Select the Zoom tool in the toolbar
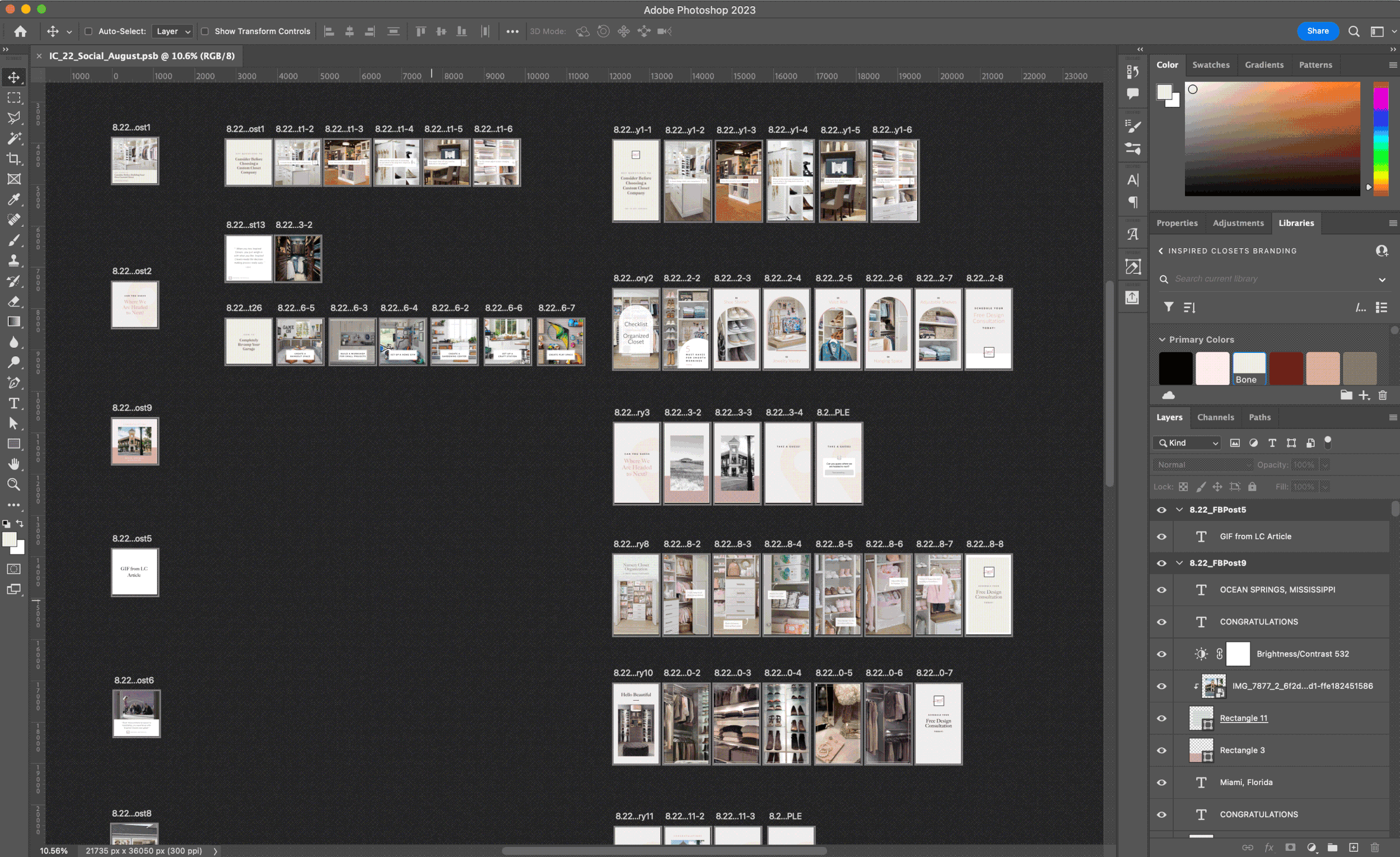The height and width of the screenshot is (857, 1400). click(13, 485)
